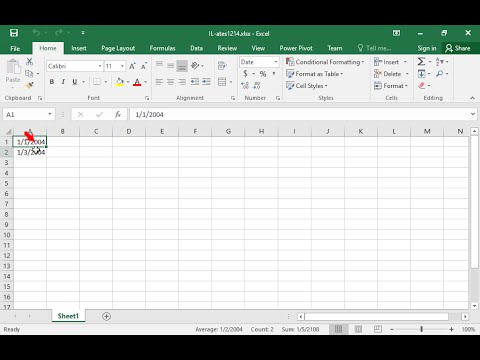This screenshot has width=480, height=360.
Task: Click the Cut scissors icon
Action: point(30,62)
